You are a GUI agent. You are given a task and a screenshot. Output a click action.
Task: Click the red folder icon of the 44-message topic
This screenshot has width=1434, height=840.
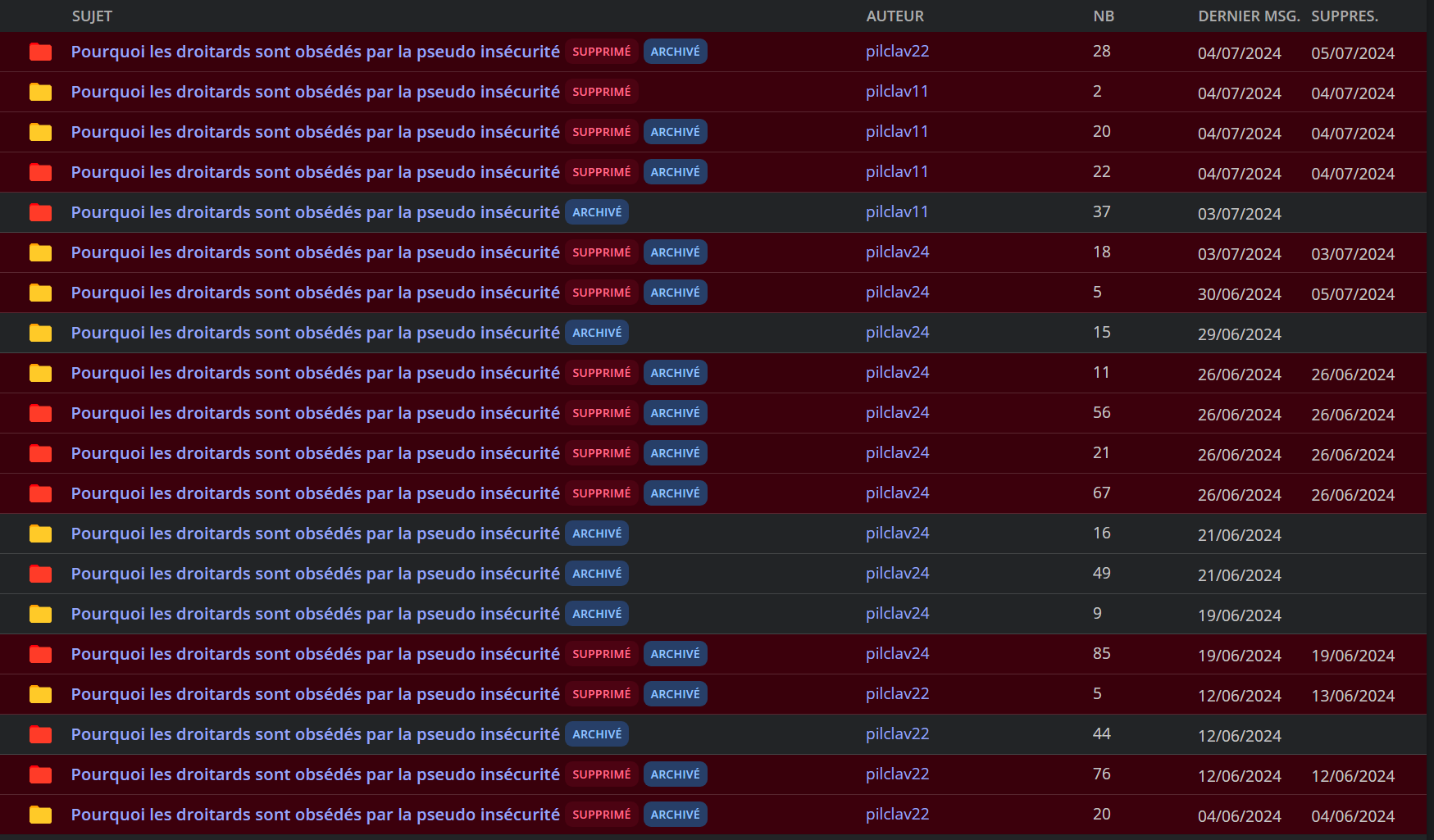point(40,734)
